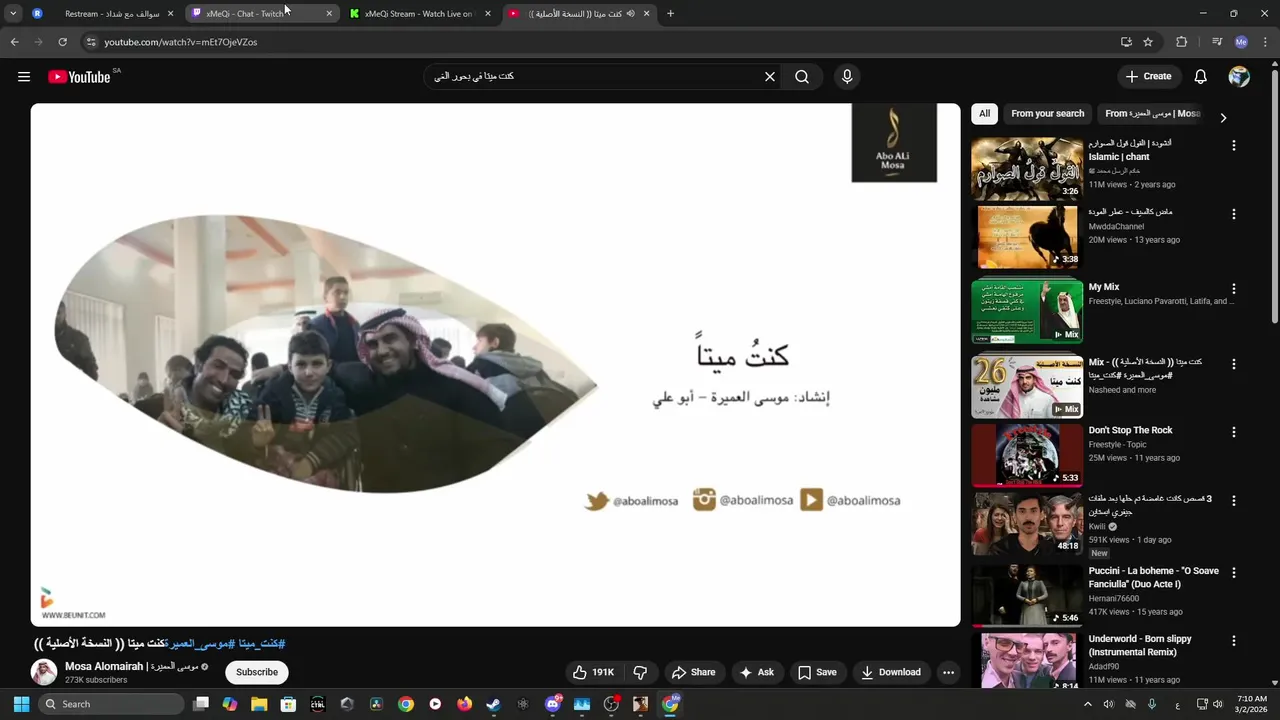Open options for the My Mix entry
Screen dimensions: 1280x720
1233,288
